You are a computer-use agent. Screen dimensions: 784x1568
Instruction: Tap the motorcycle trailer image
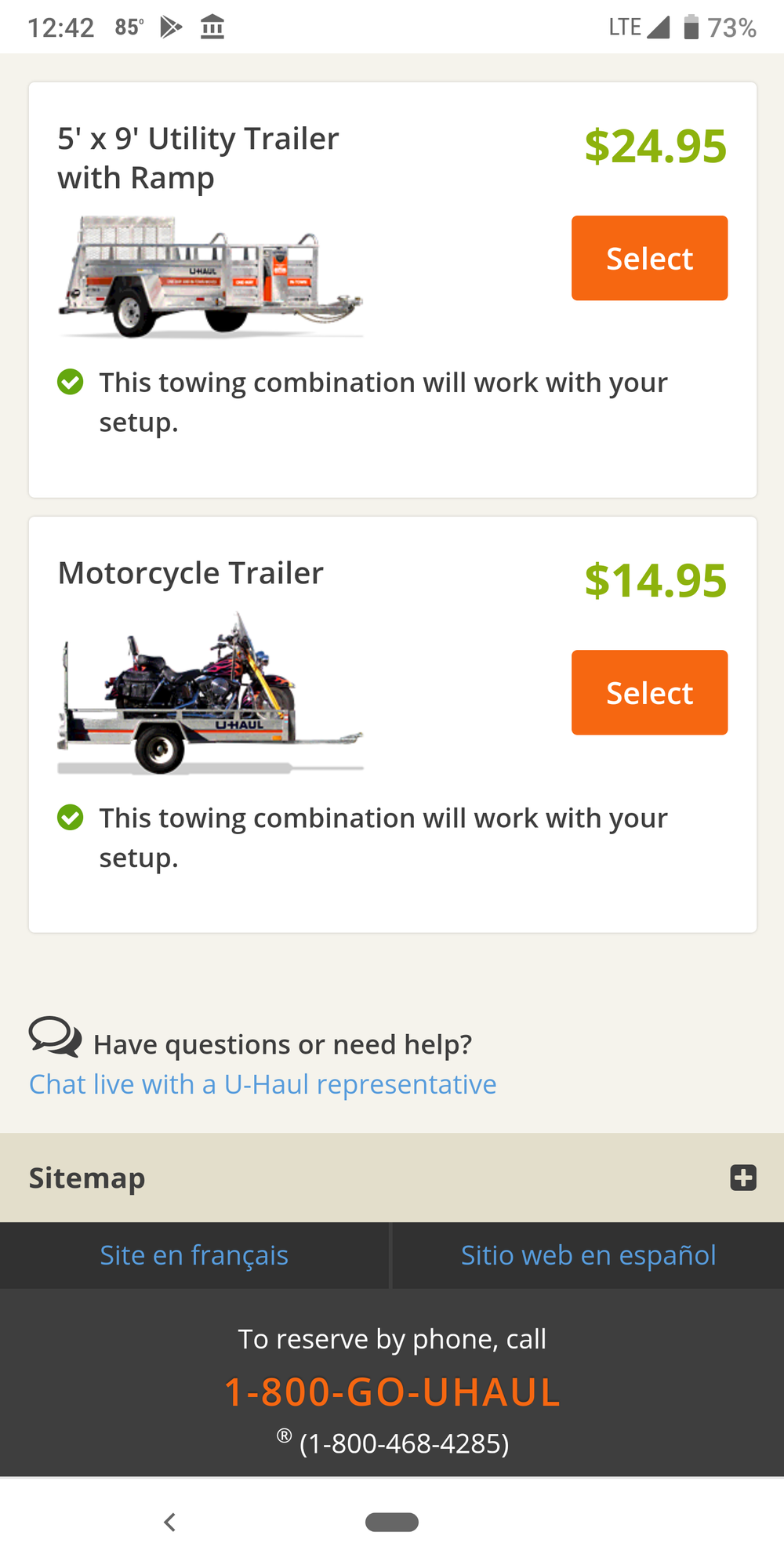coord(210,694)
